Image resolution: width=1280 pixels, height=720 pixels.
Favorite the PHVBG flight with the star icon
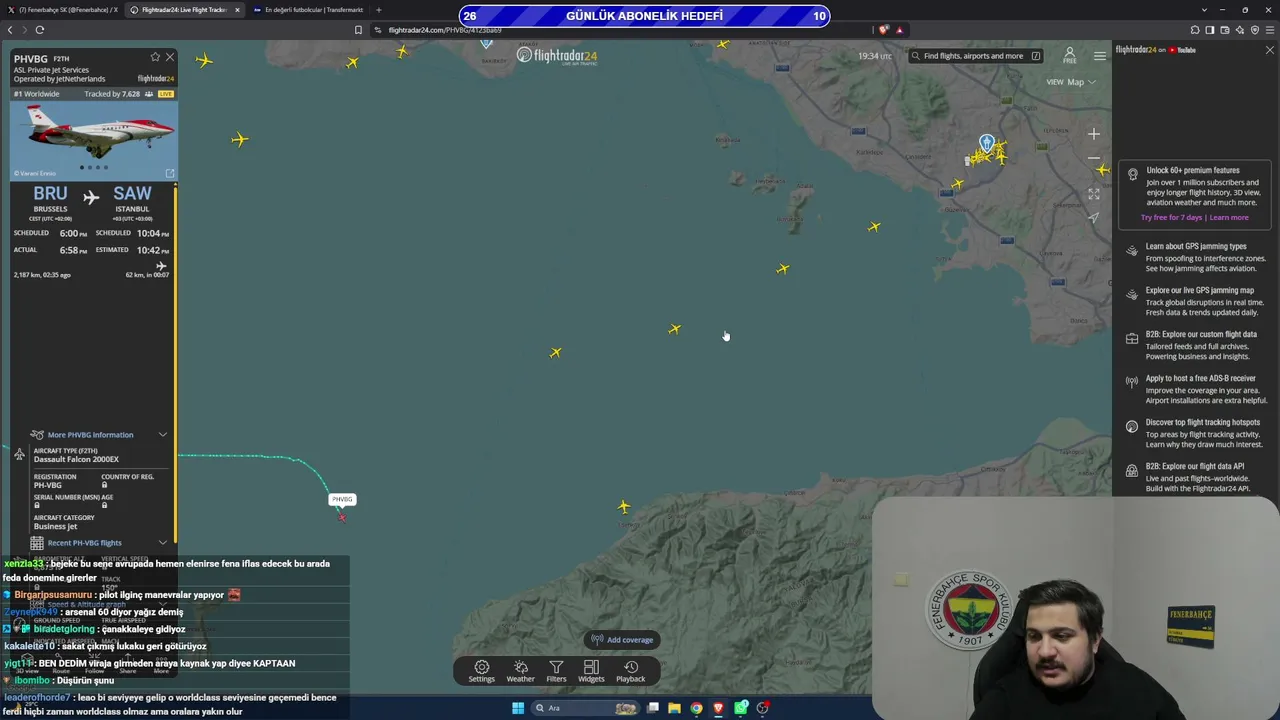155,57
